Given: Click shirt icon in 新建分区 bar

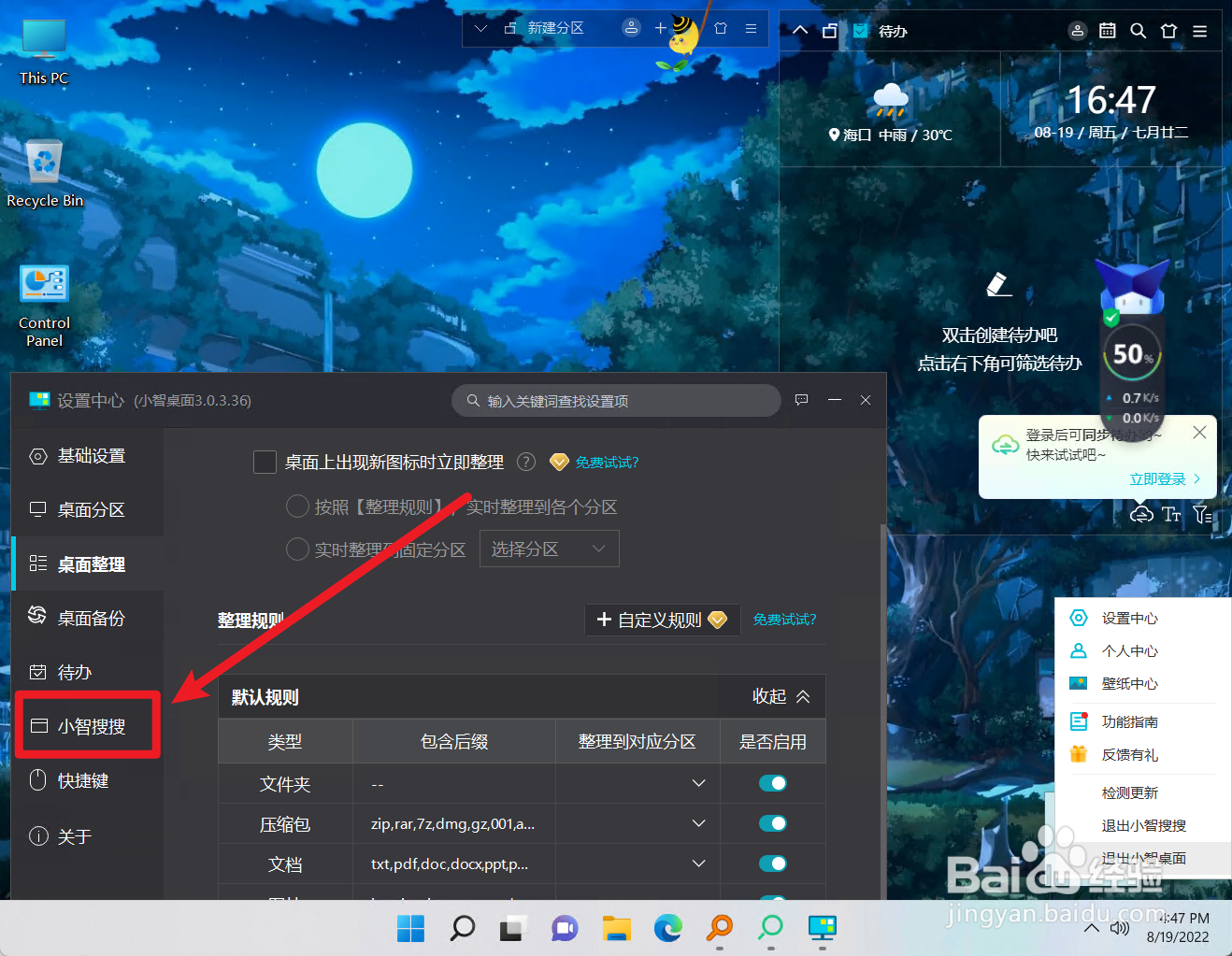Looking at the screenshot, I should click(x=721, y=29).
